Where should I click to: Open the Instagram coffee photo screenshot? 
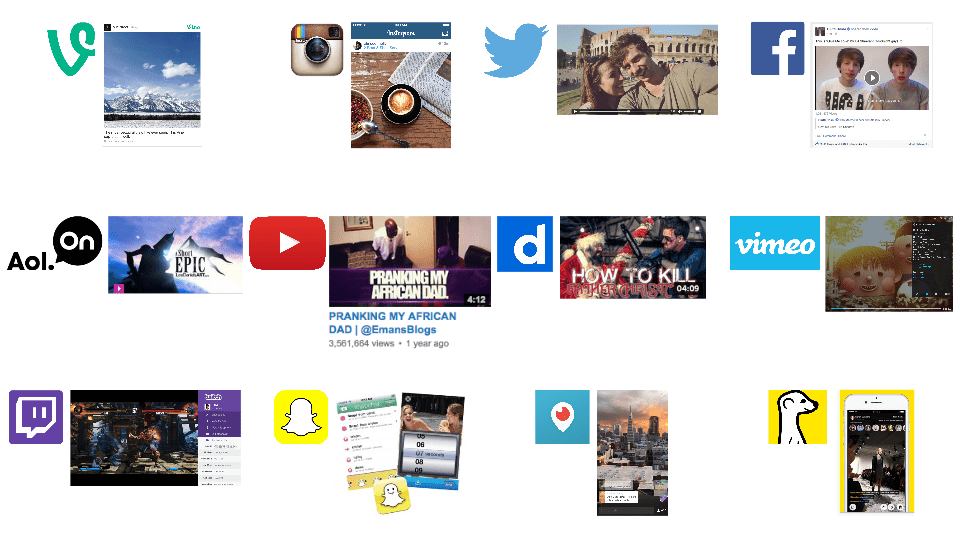401,85
